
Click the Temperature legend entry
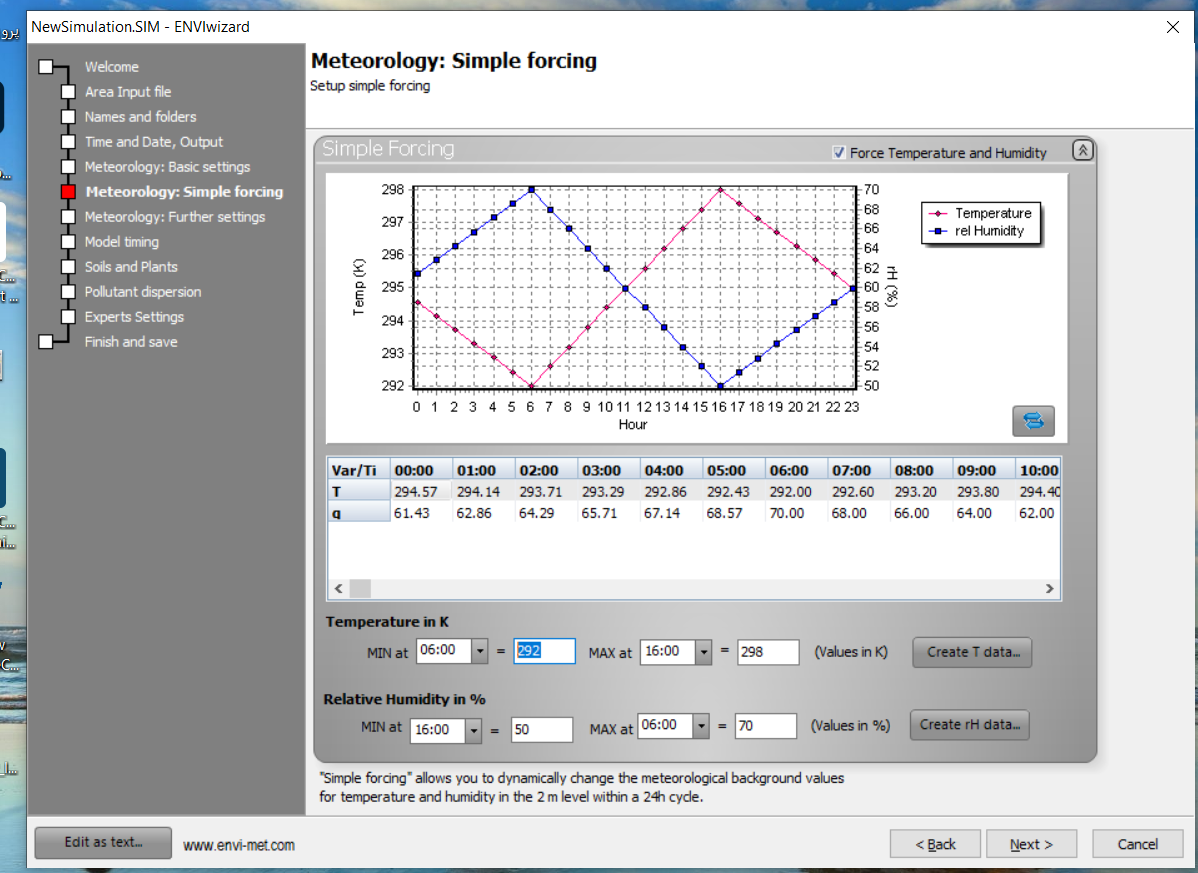pyautogui.click(x=981, y=213)
